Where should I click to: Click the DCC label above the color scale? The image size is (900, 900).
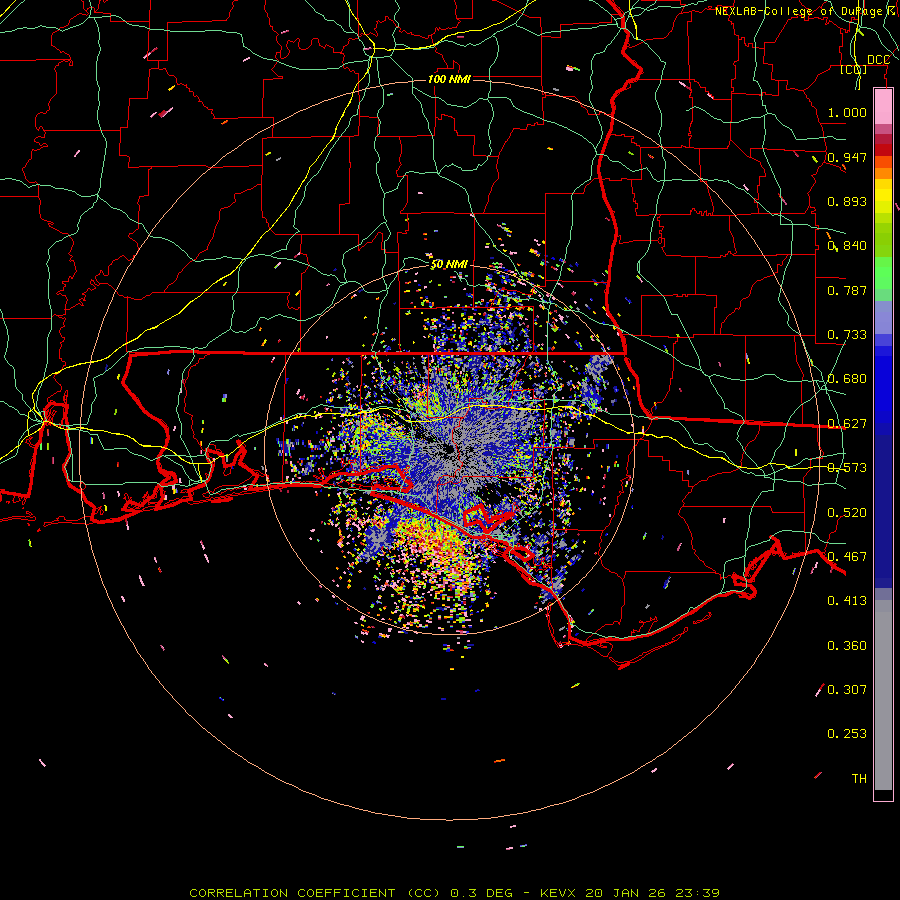click(878, 60)
